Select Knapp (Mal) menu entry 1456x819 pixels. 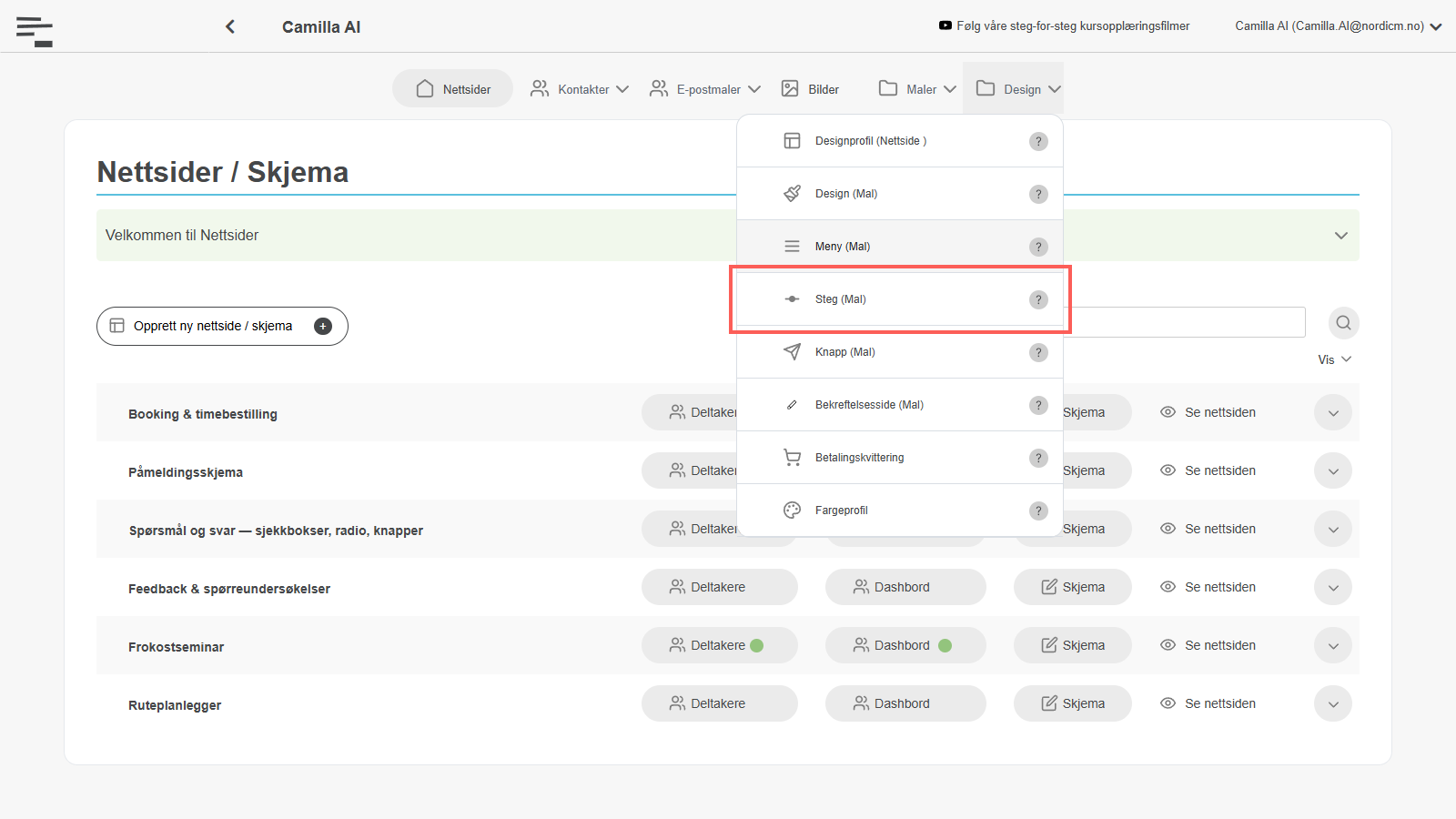click(900, 352)
